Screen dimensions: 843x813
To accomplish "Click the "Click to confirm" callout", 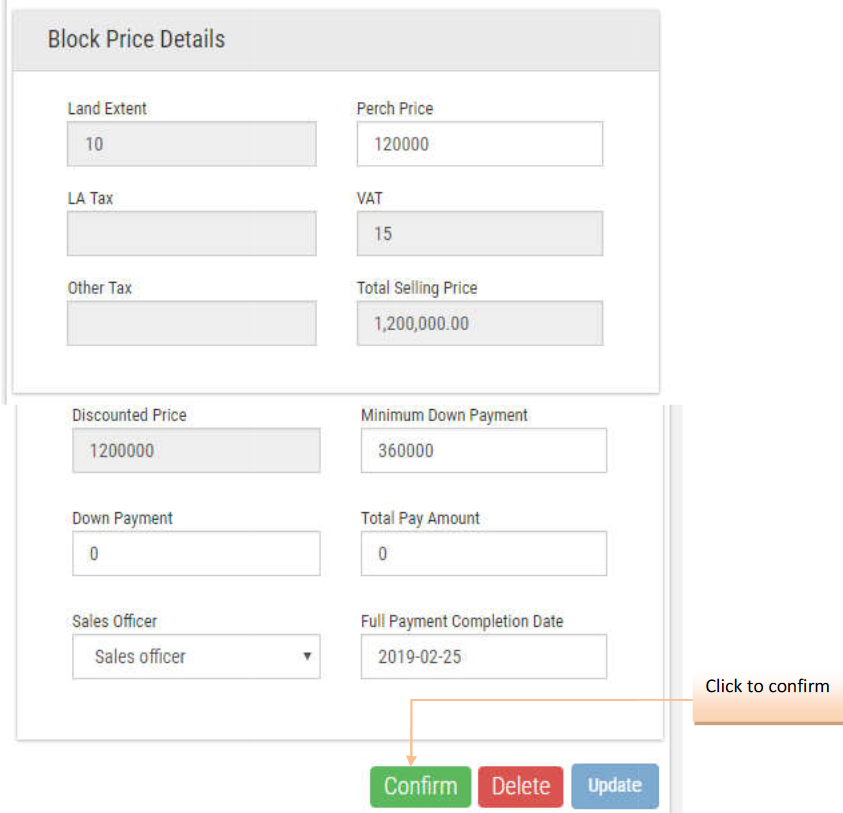I will (x=767, y=686).
